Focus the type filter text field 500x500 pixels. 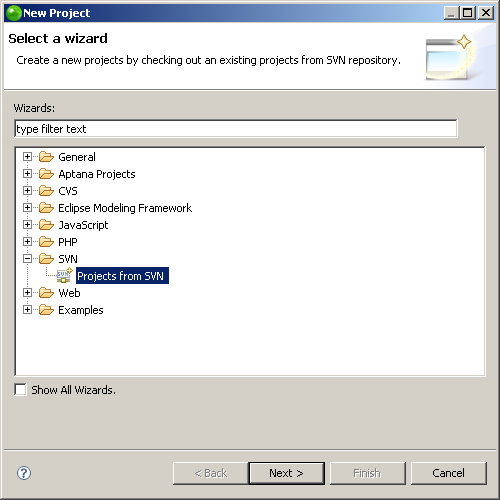236,129
